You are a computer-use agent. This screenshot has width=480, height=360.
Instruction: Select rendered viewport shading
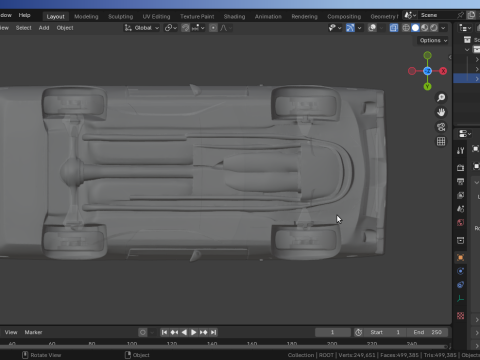[434, 28]
